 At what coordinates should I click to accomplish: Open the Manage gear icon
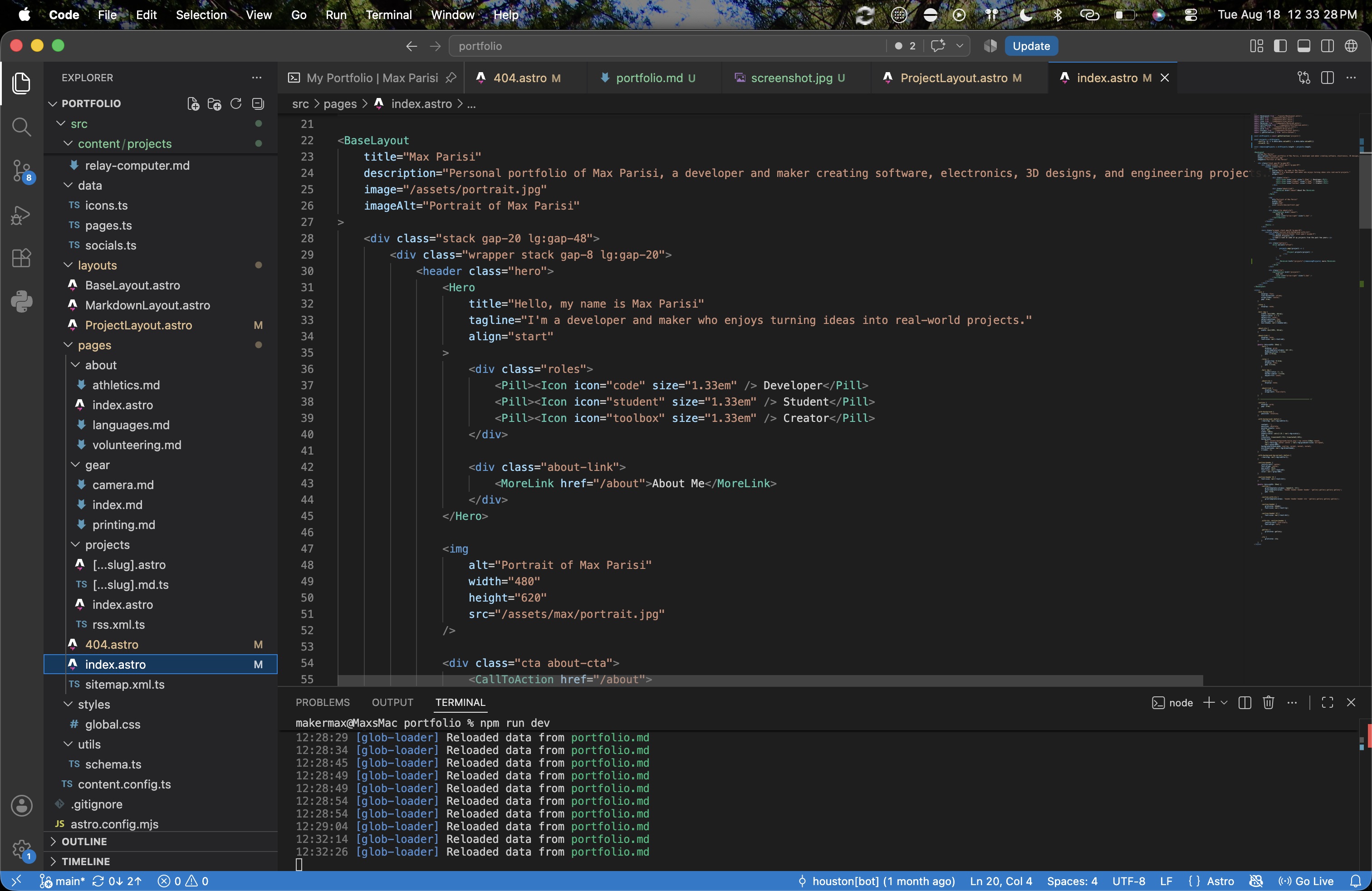pos(21,850)
